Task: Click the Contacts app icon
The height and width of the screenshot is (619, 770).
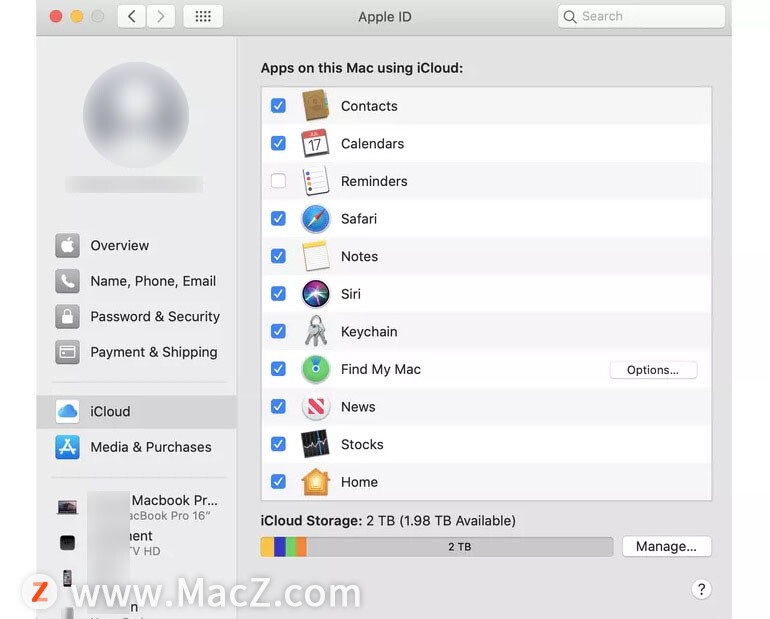Action: pos(315,106)
